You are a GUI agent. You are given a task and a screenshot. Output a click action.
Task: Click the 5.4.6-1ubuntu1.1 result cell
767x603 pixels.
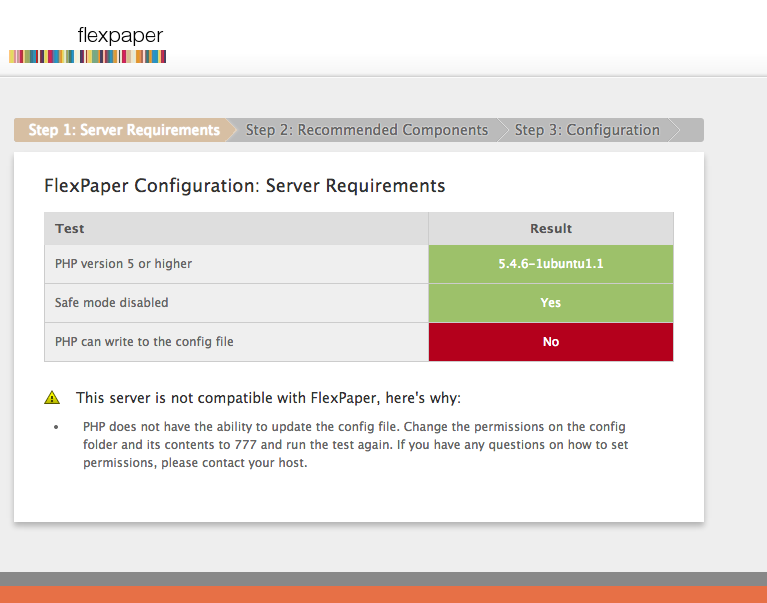click(551, 264)
